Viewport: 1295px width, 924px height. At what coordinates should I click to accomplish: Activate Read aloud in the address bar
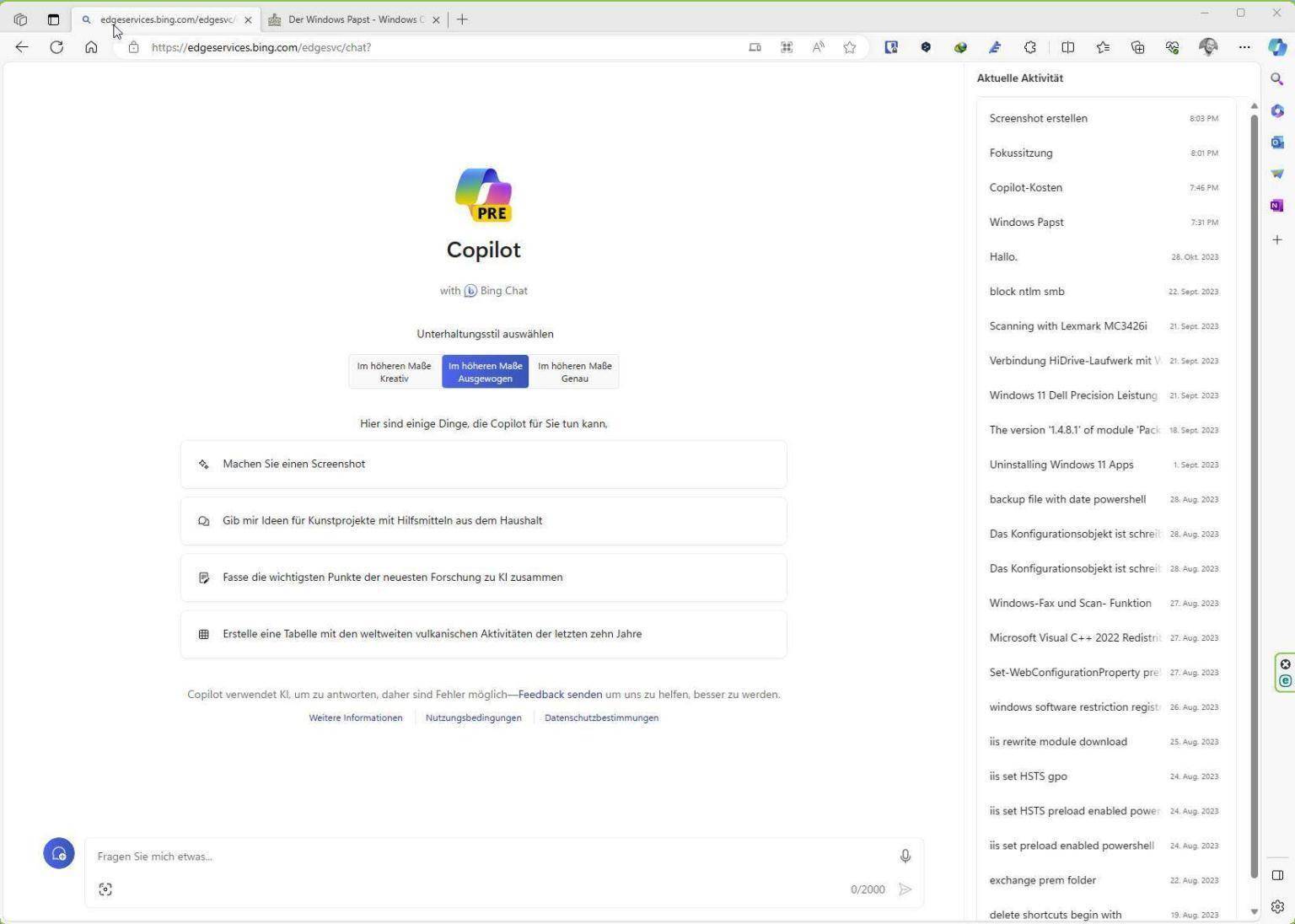pyautogui.click(x=817, y=47)
